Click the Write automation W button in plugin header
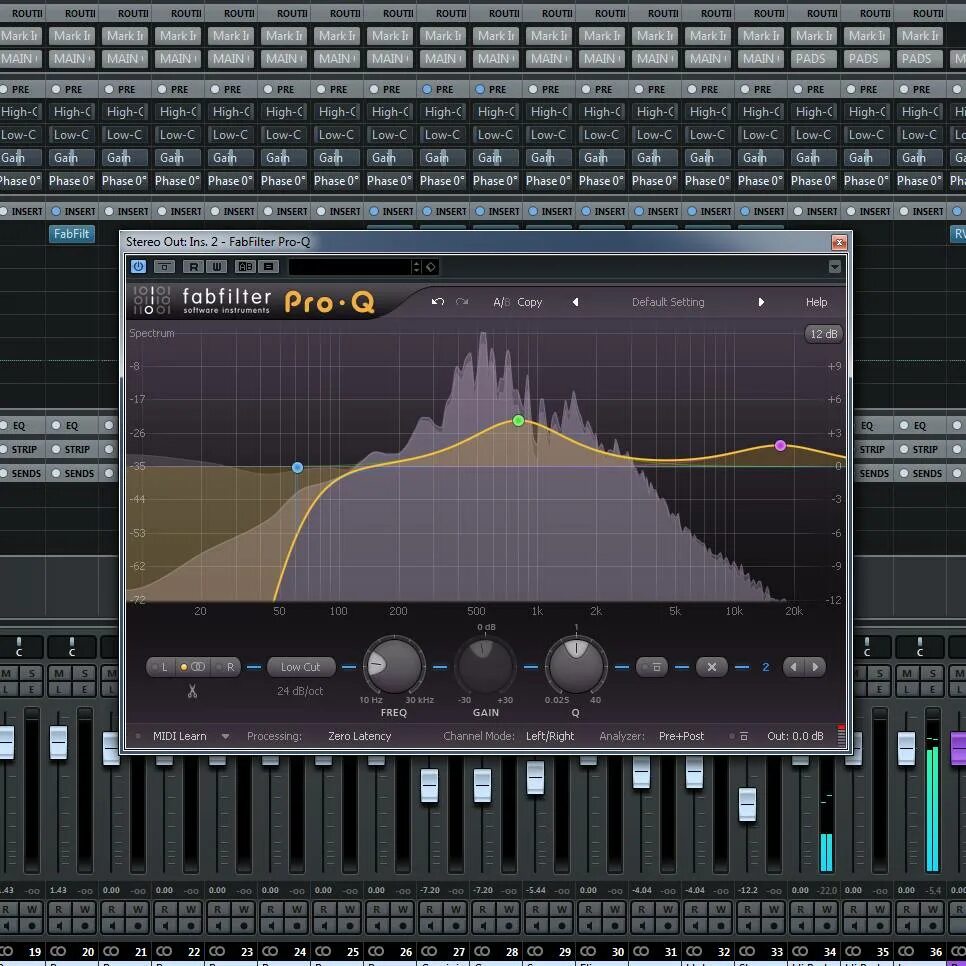 tap(217, 266)
